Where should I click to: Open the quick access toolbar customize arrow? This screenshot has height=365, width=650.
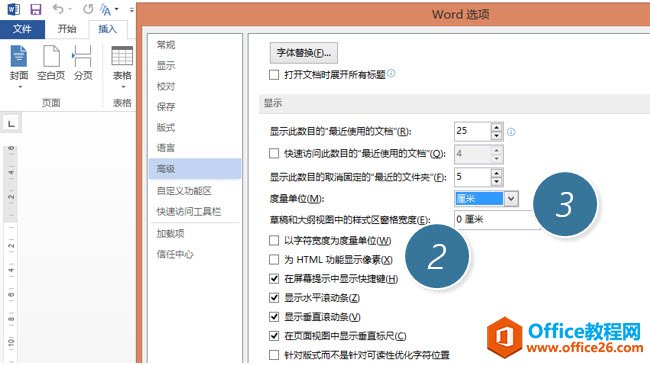(131, 9)
